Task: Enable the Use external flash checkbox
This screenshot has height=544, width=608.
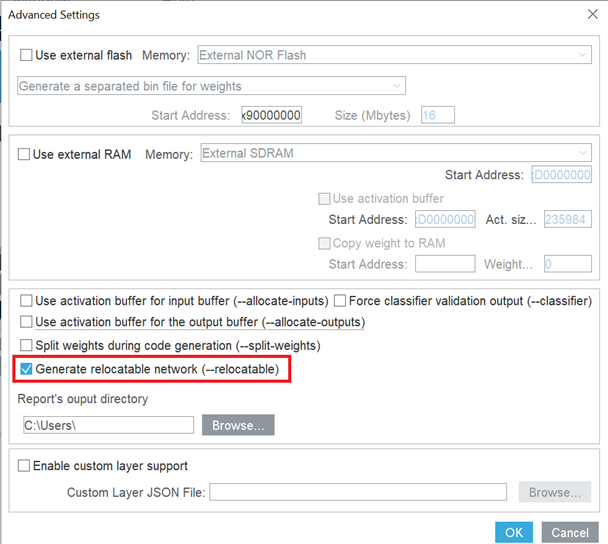Action: click(26, 55)
